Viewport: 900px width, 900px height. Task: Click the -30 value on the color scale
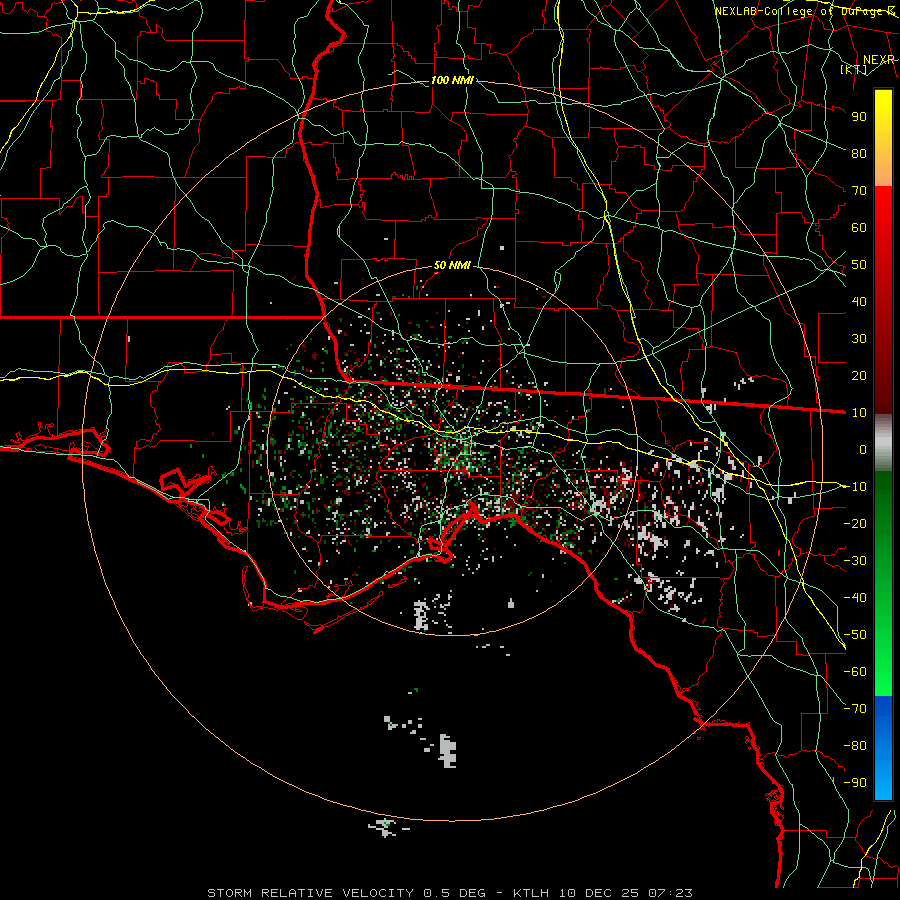pos(855,561)
